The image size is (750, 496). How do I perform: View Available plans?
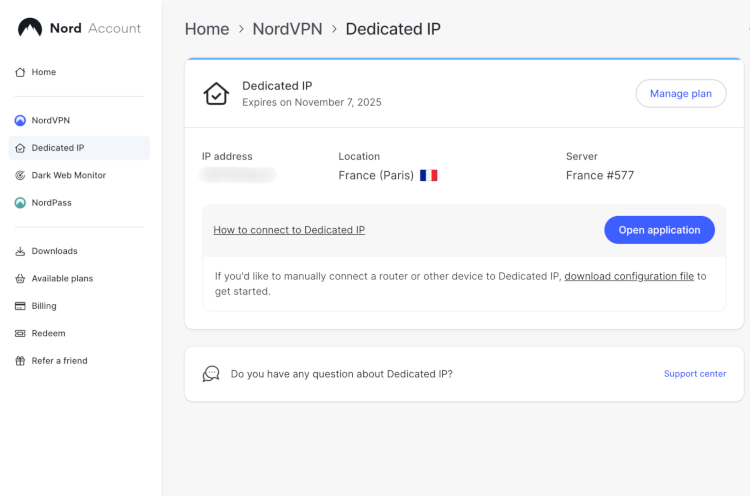(79, 278)
